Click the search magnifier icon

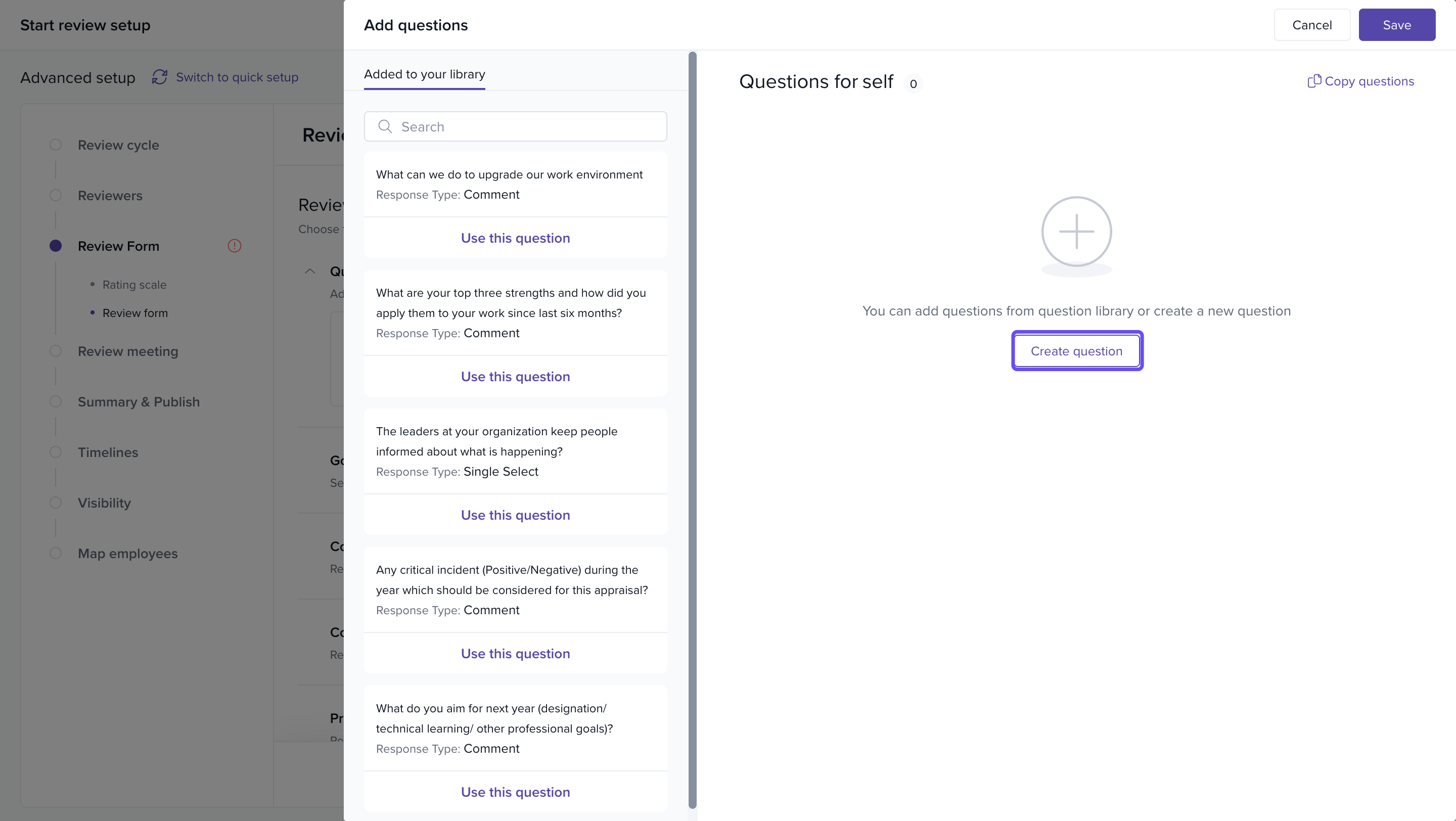pyautogui.click(x=385, y=126)
